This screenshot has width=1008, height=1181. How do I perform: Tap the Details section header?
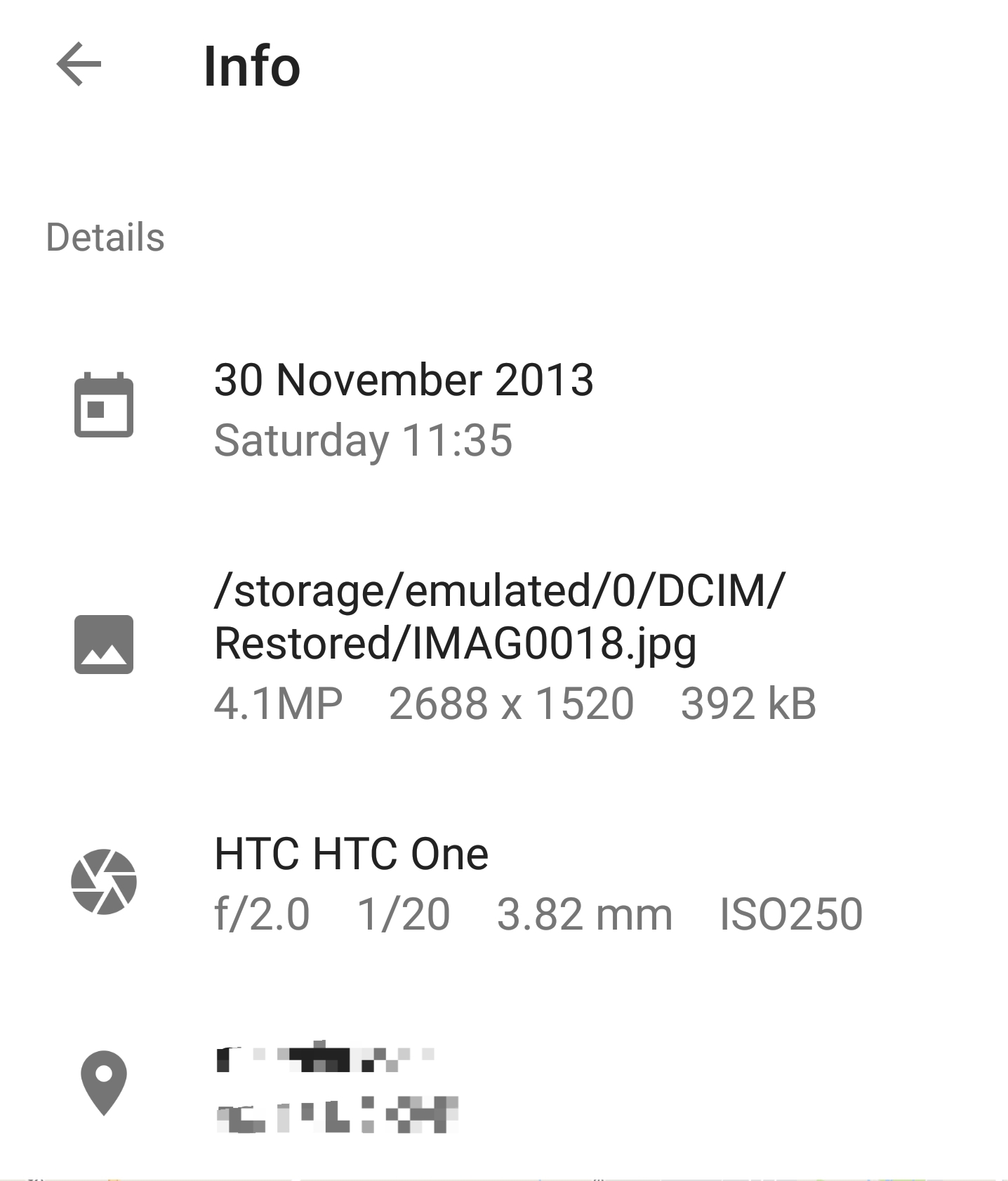[x=105, y=237]
